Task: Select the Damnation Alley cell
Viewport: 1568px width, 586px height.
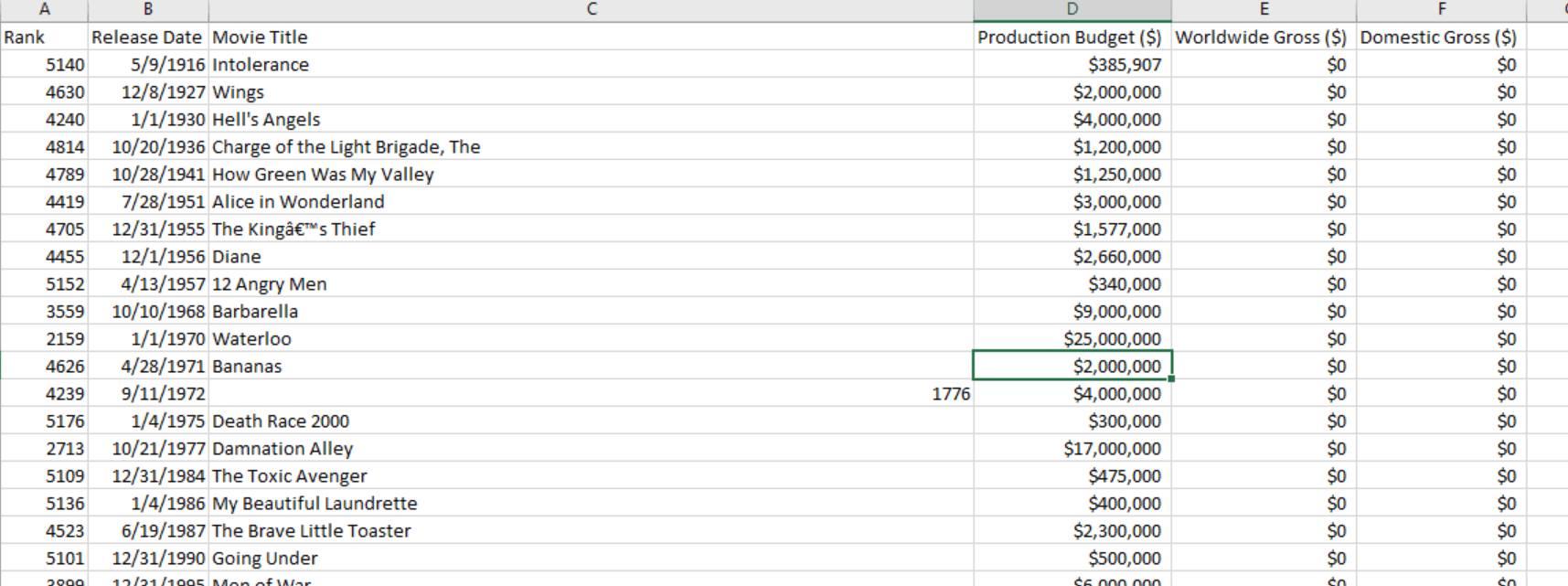Action: [592, 448]
